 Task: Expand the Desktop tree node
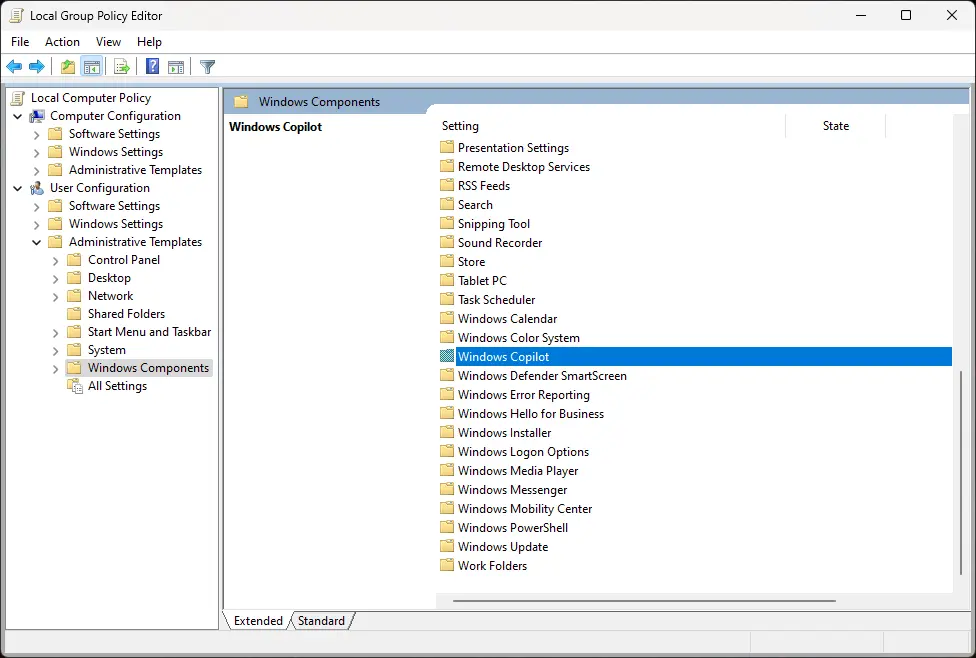pos(55,279)
